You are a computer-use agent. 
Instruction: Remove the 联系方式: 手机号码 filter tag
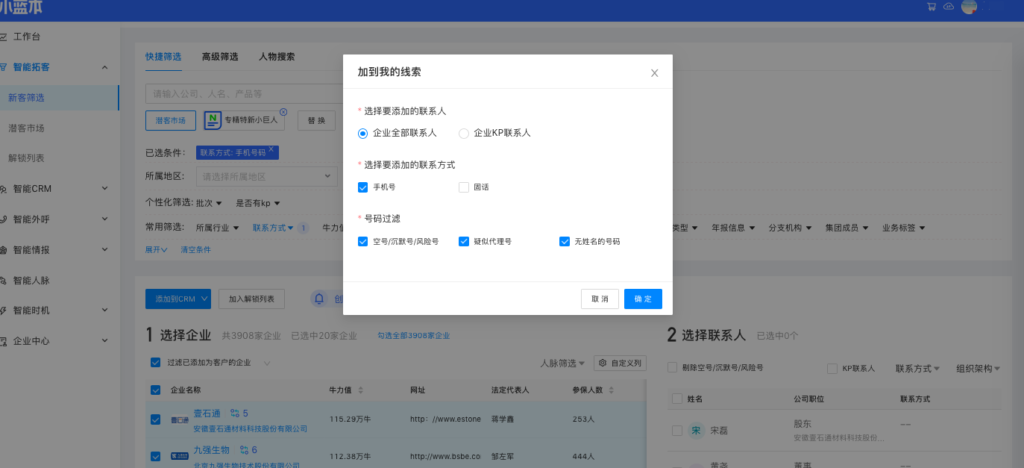[x=271, y=150]
